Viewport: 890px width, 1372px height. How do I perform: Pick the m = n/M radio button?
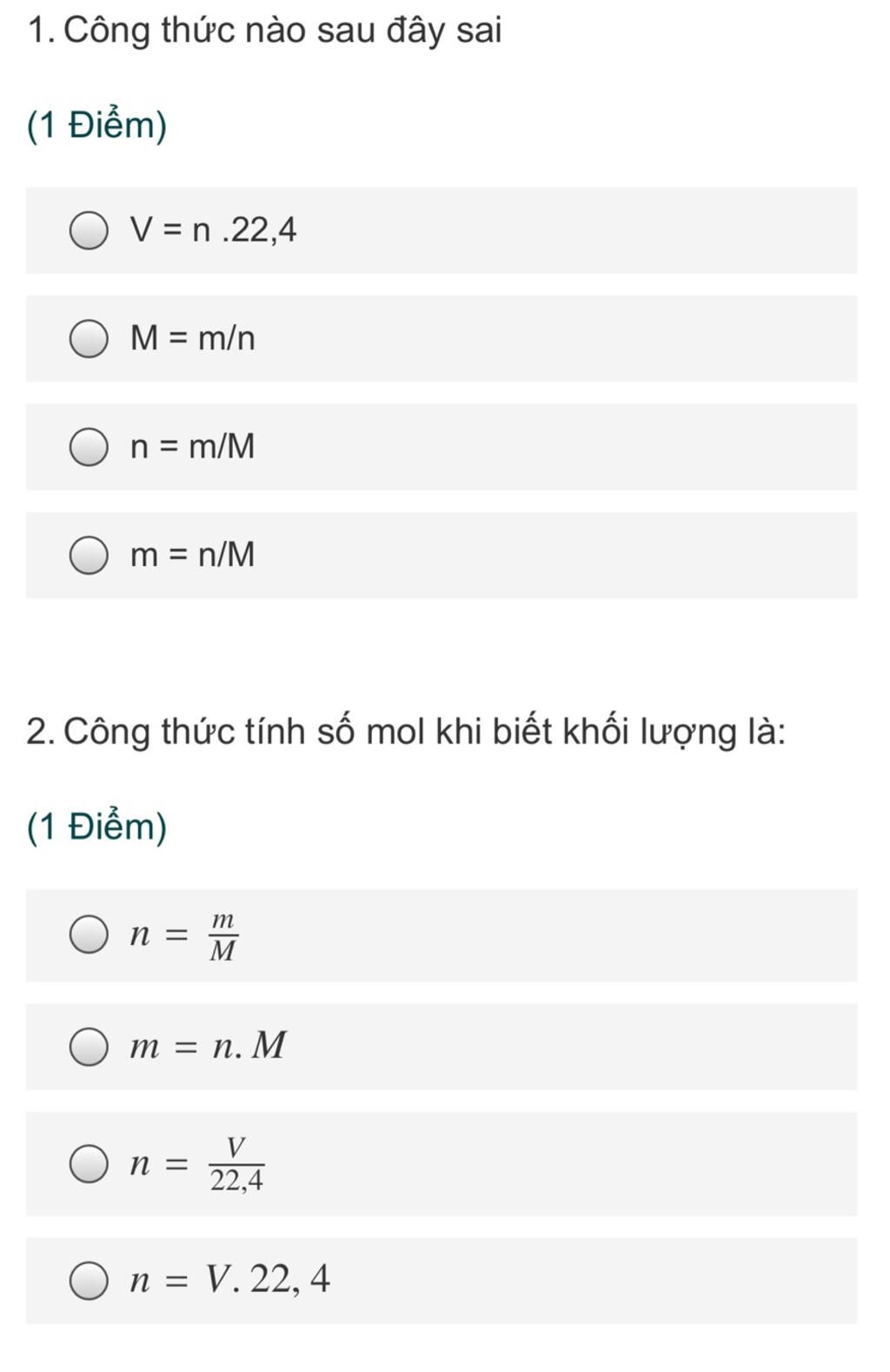tap(89, 555)
